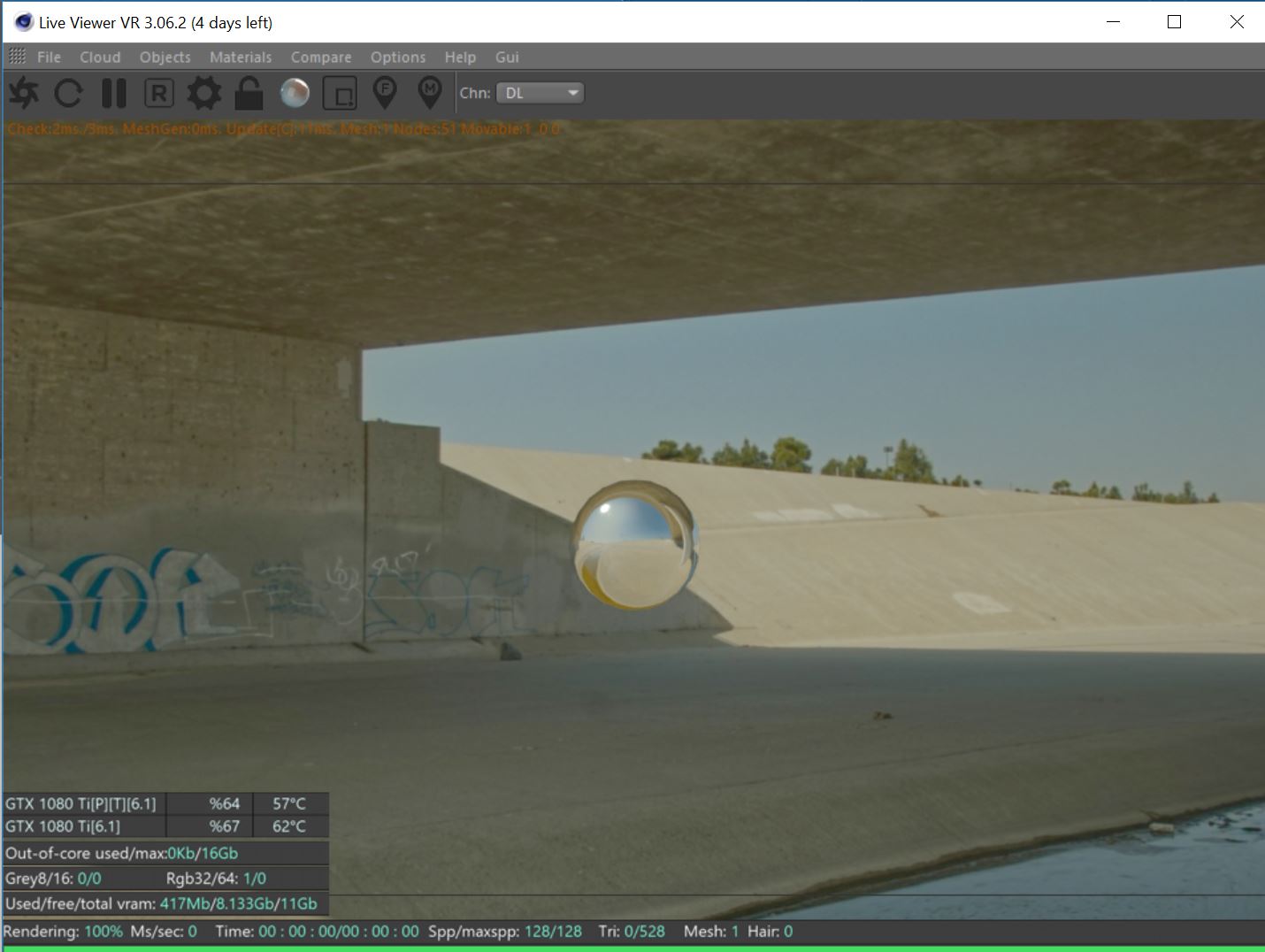Toggle clay mode with the sphere icon
1265x952 pixels.
click(x=295, y=93)
